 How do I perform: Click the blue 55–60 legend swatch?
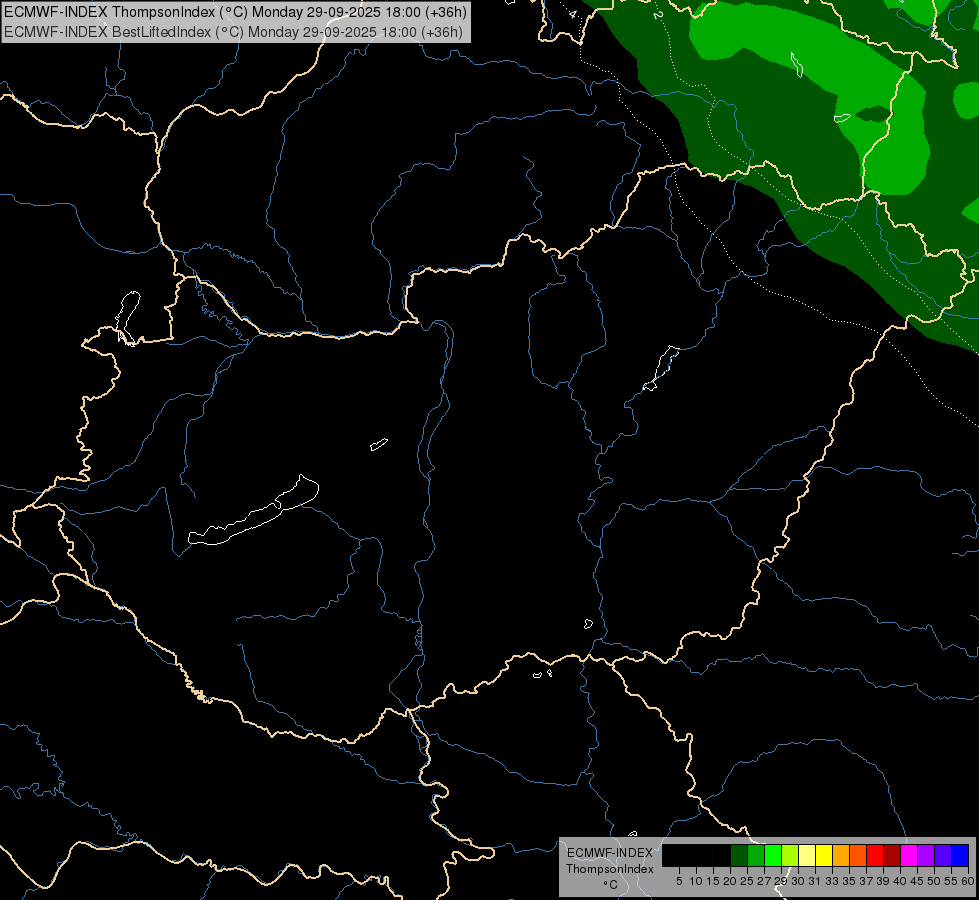(959, 856)
